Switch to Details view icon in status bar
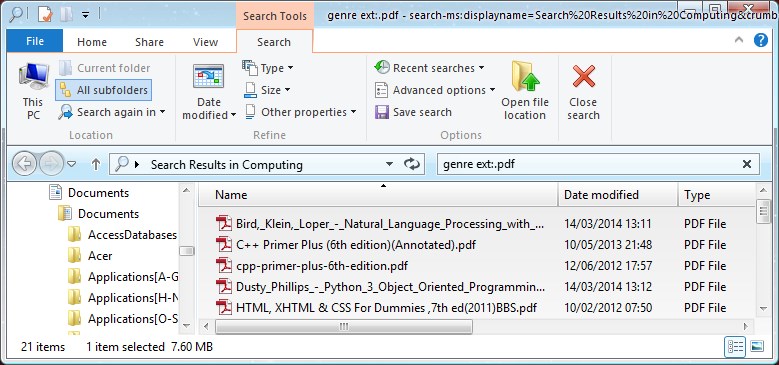 pyautogui.click(x=735, y=347)
